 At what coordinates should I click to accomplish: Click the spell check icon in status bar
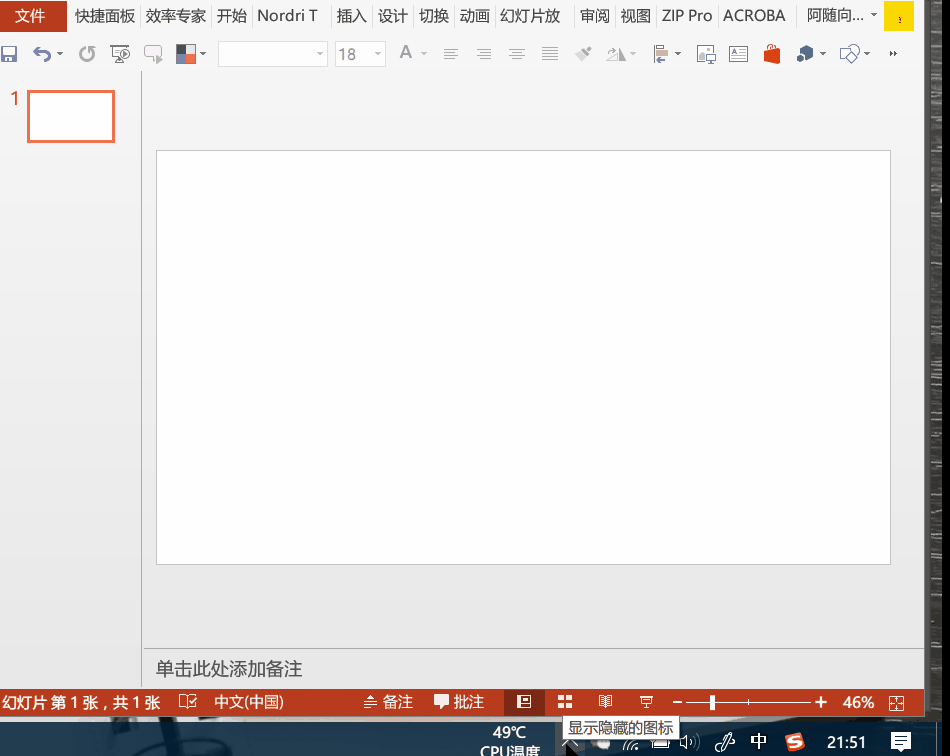[x=188, y=702]
